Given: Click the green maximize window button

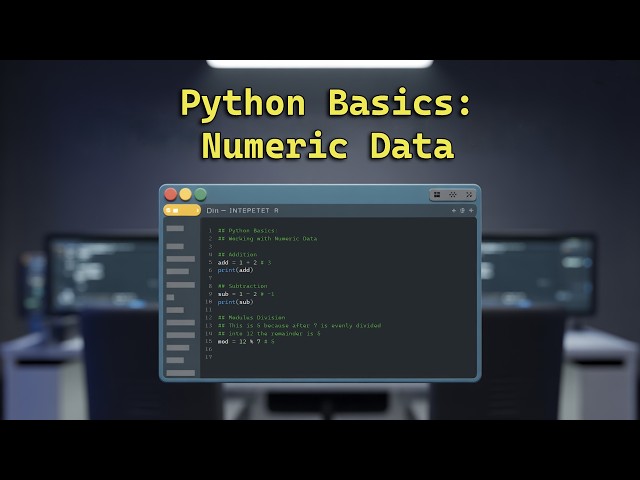Looking at the screenshot, I should 200,195.
